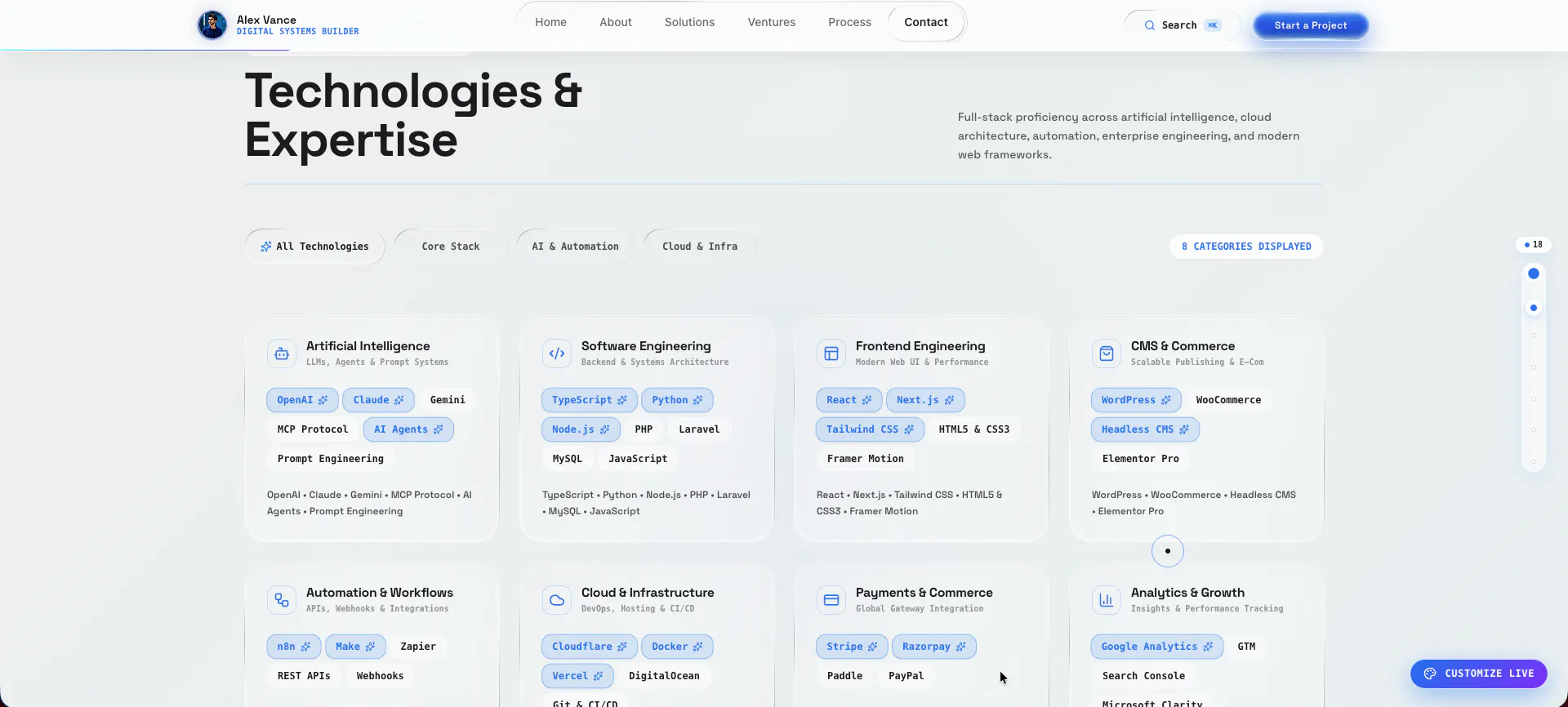Click the CMS & Commerce shopping bag icon
1568x707 pixels.
(x=1107, y=353)
